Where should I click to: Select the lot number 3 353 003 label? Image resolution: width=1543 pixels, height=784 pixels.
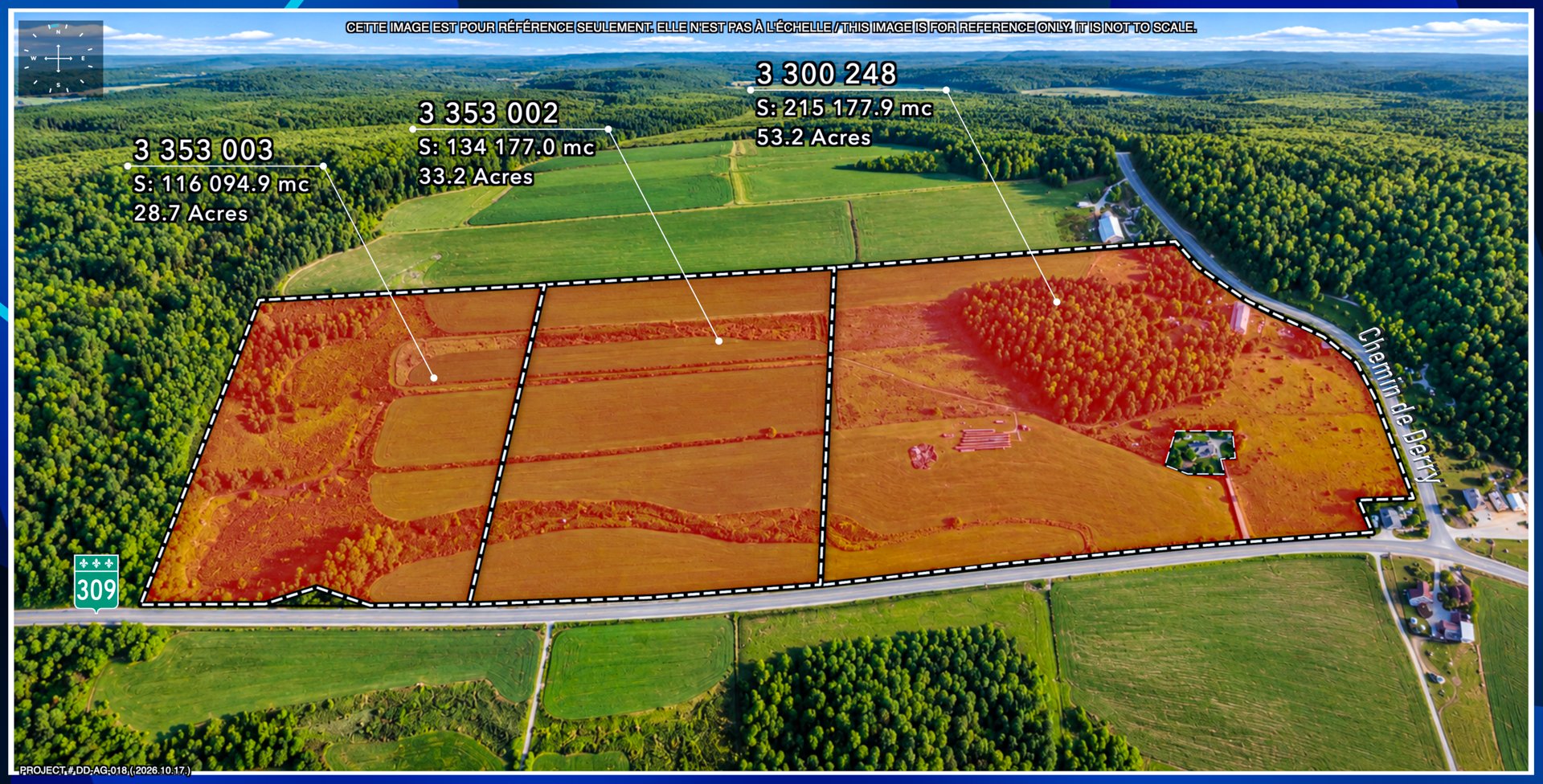coord(203,149)
